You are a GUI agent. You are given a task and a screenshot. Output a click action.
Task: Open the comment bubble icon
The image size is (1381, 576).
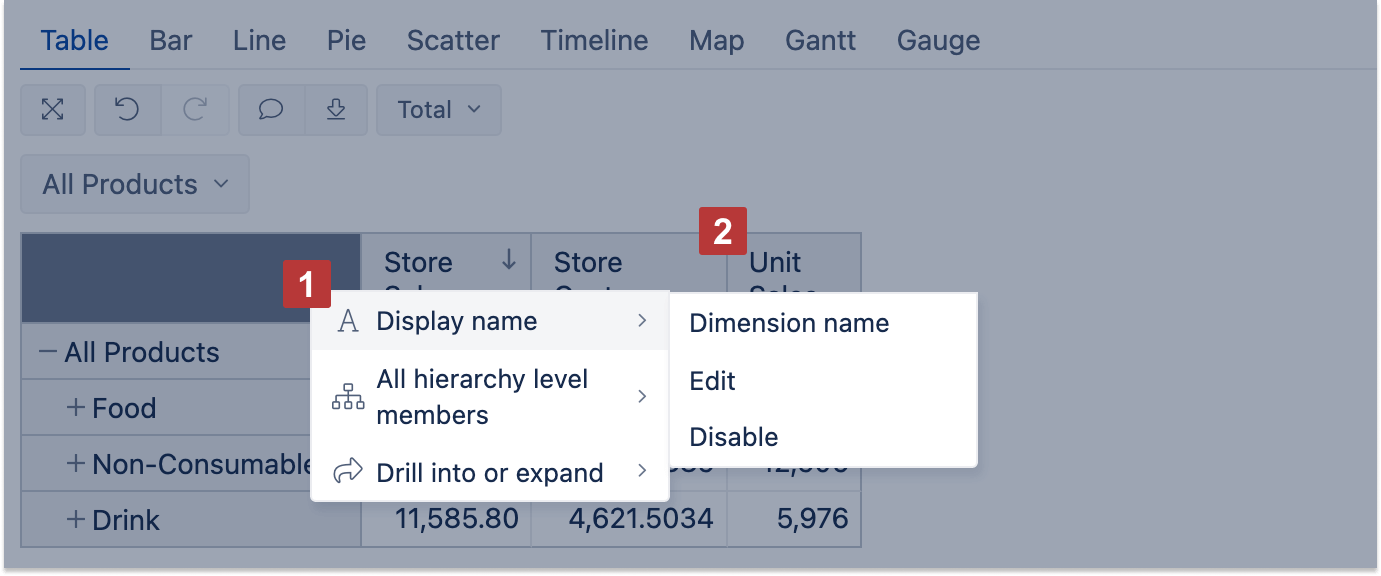pos(271,110)
